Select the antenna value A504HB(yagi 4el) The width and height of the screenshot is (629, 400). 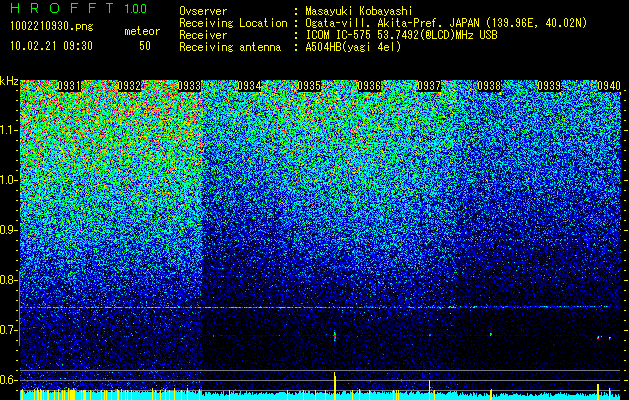[353, 47]
